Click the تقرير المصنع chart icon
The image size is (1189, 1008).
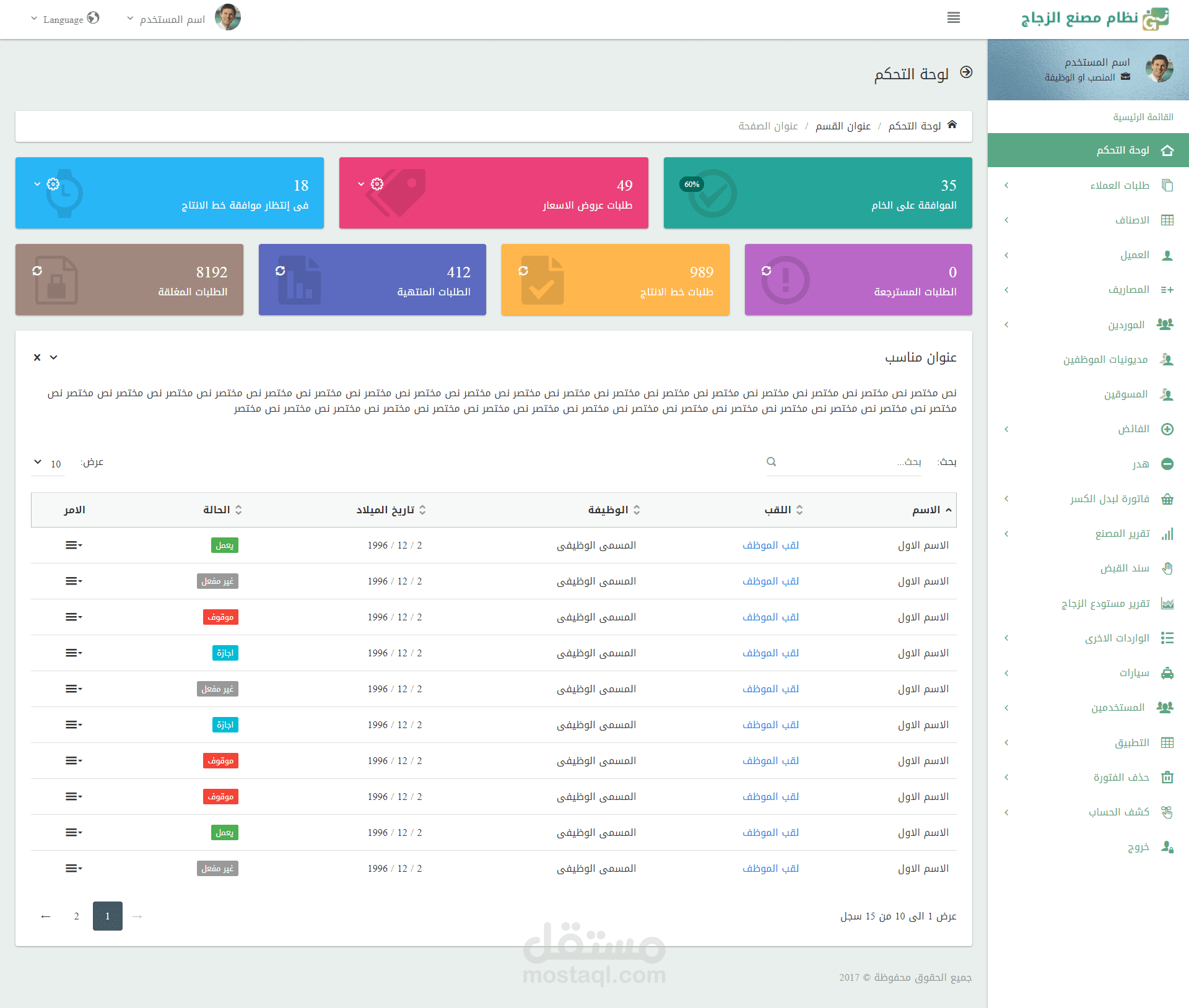1168,533
